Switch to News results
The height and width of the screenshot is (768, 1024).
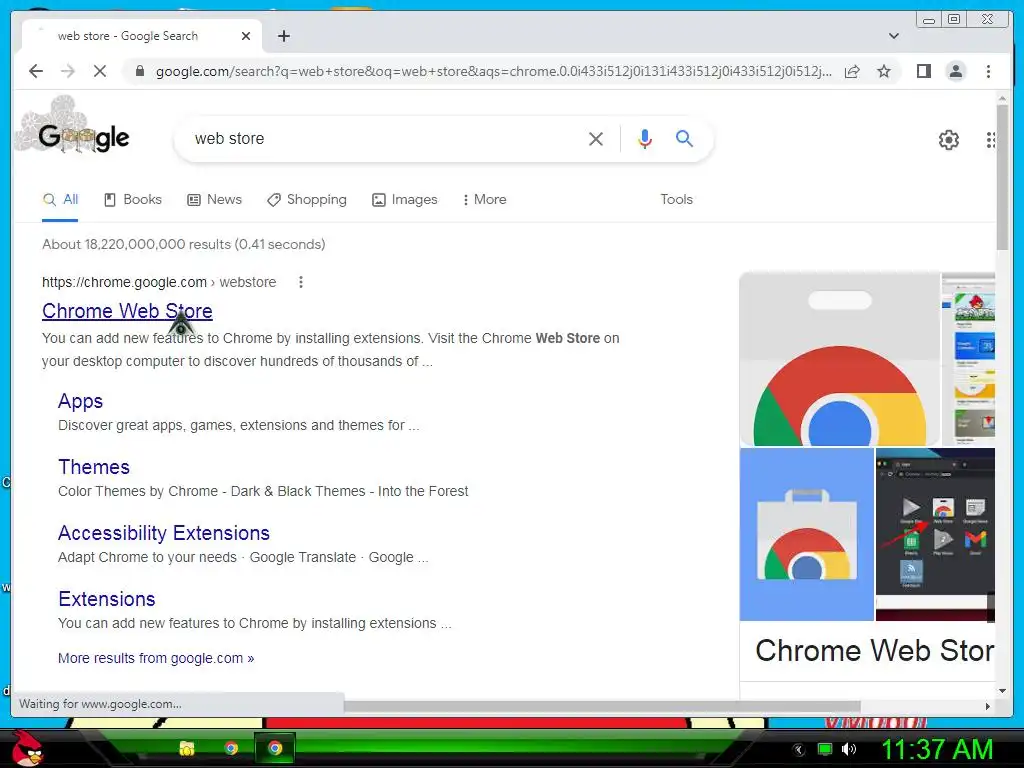214,200
